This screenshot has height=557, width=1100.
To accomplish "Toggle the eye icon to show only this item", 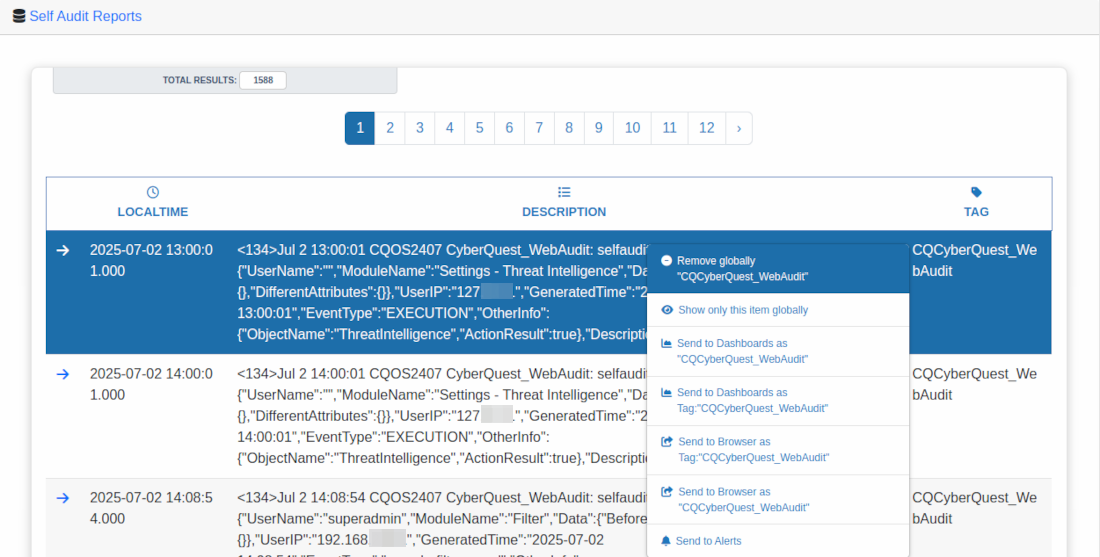I will tap(667, 310).
